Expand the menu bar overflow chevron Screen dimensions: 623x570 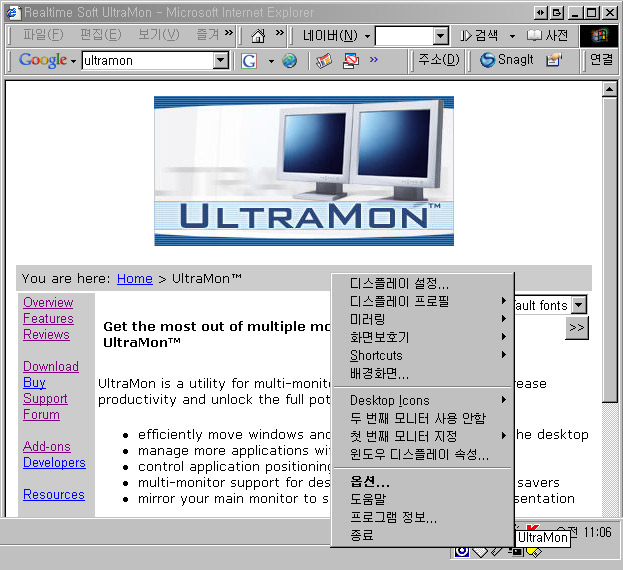(228, 33)
